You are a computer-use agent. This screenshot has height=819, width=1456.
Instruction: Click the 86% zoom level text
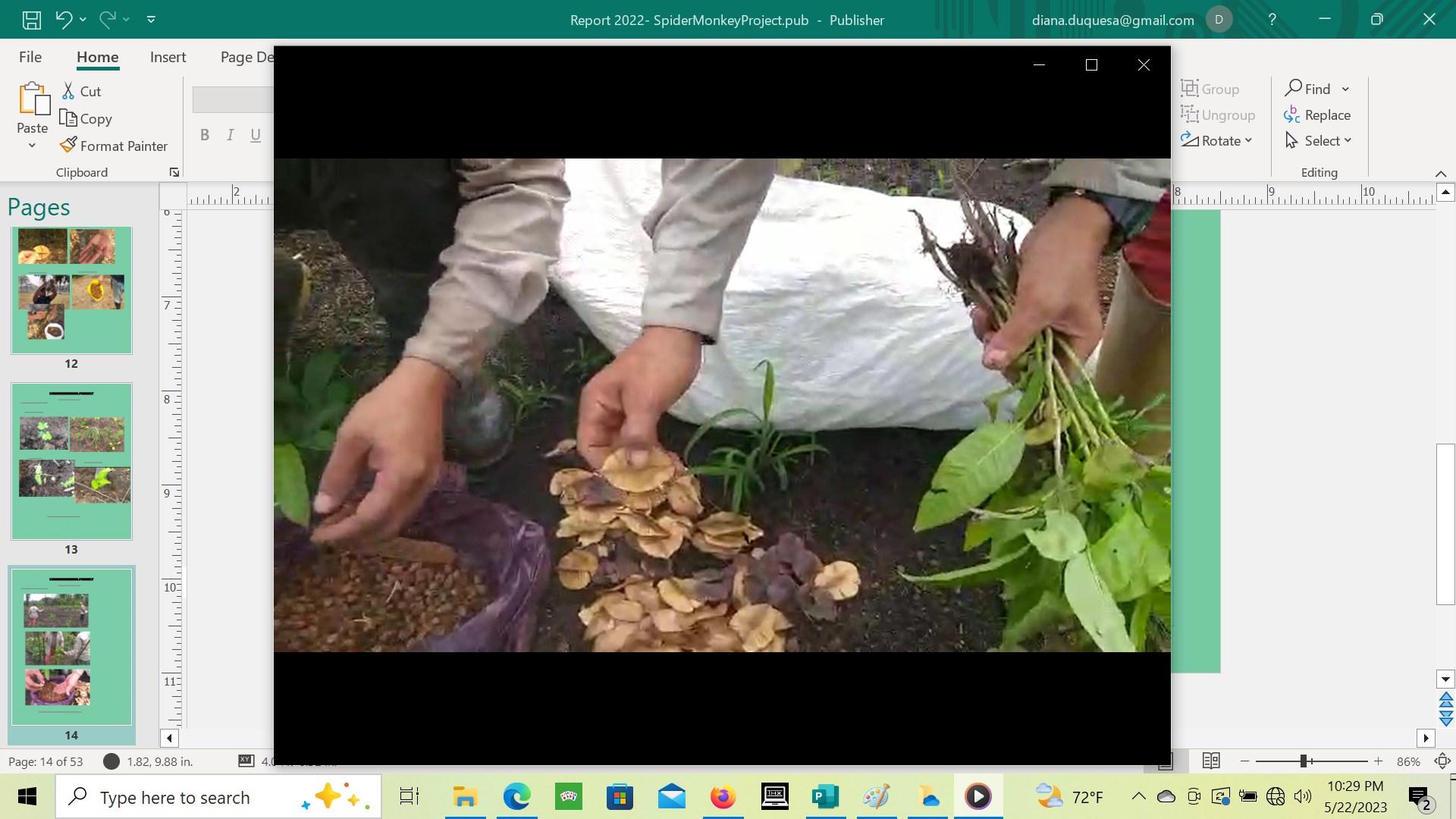(1407, 761)
